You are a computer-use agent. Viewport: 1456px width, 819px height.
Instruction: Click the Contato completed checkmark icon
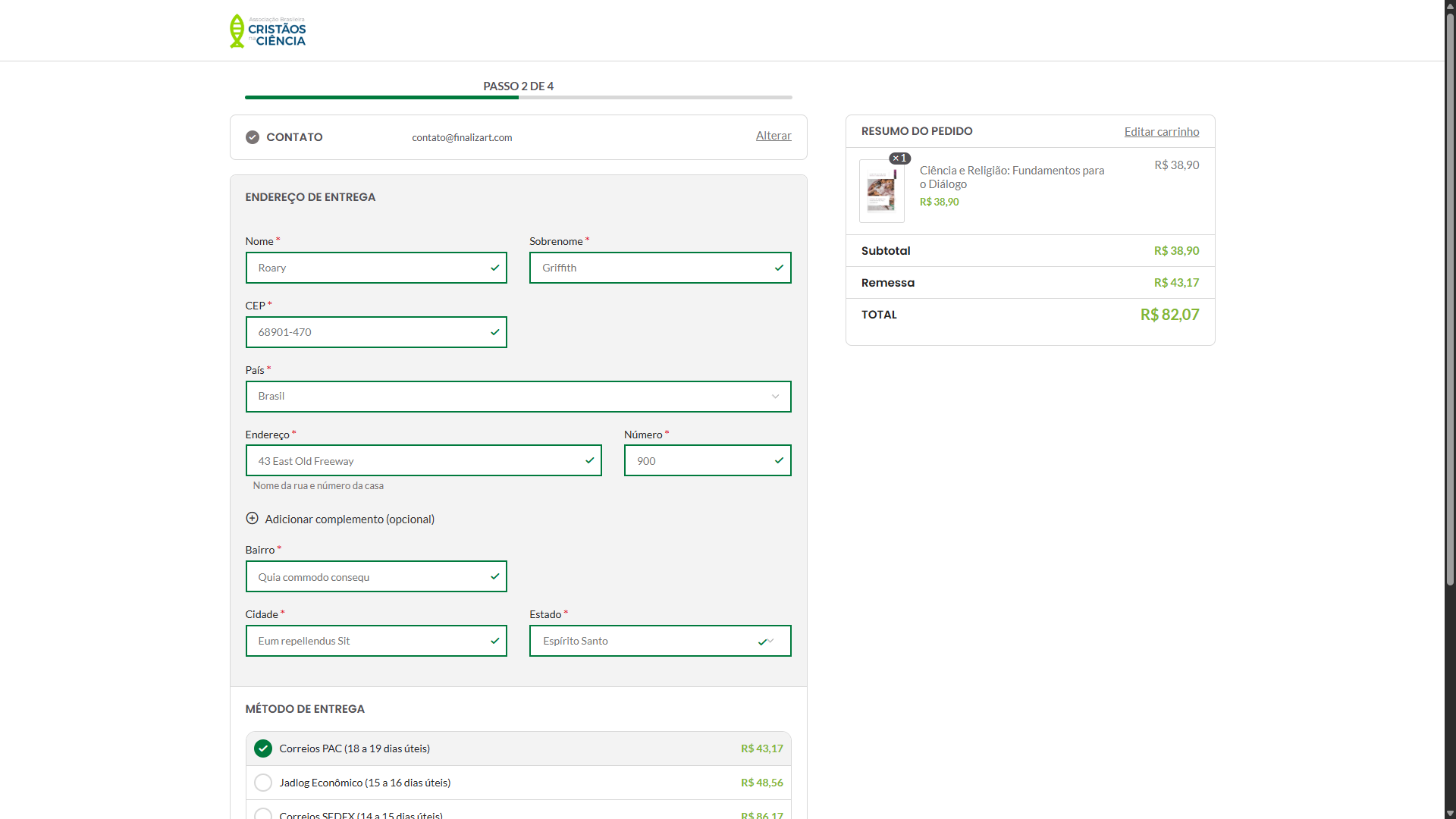tap(253, 137)
